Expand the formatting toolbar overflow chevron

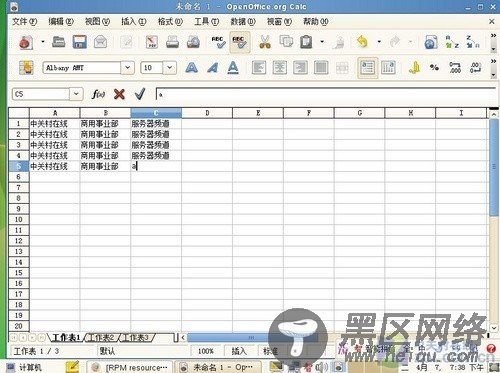coord(493,61)
